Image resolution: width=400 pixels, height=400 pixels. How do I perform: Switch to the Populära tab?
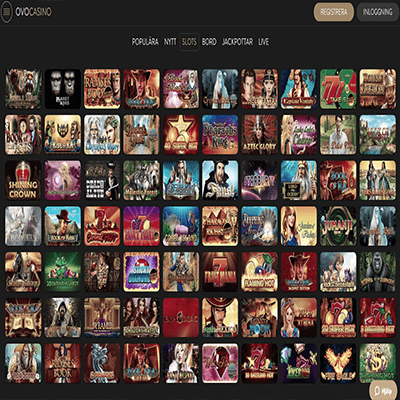pos(145,42)
